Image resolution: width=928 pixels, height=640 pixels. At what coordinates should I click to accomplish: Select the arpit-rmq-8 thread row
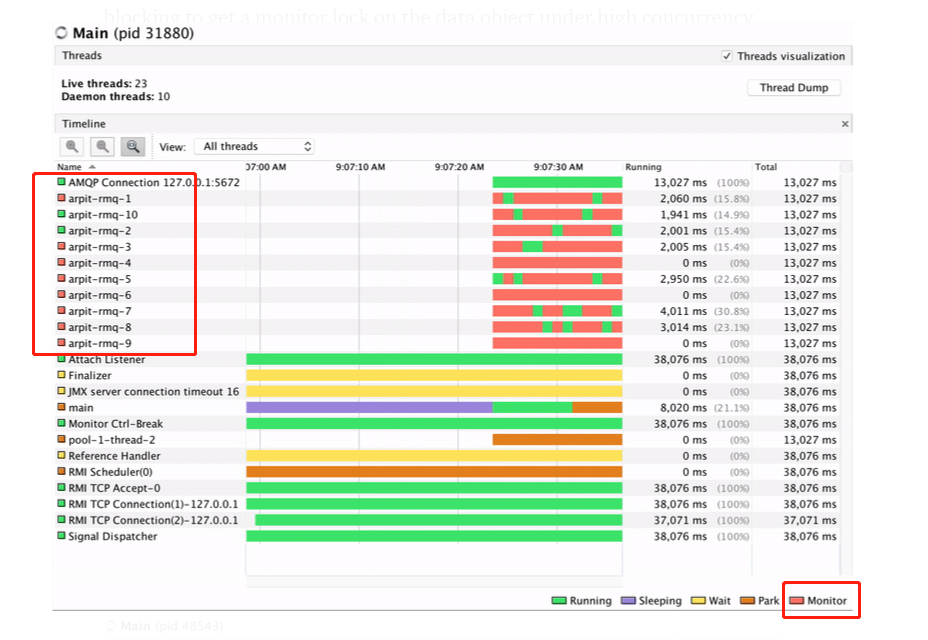(447, 327)
